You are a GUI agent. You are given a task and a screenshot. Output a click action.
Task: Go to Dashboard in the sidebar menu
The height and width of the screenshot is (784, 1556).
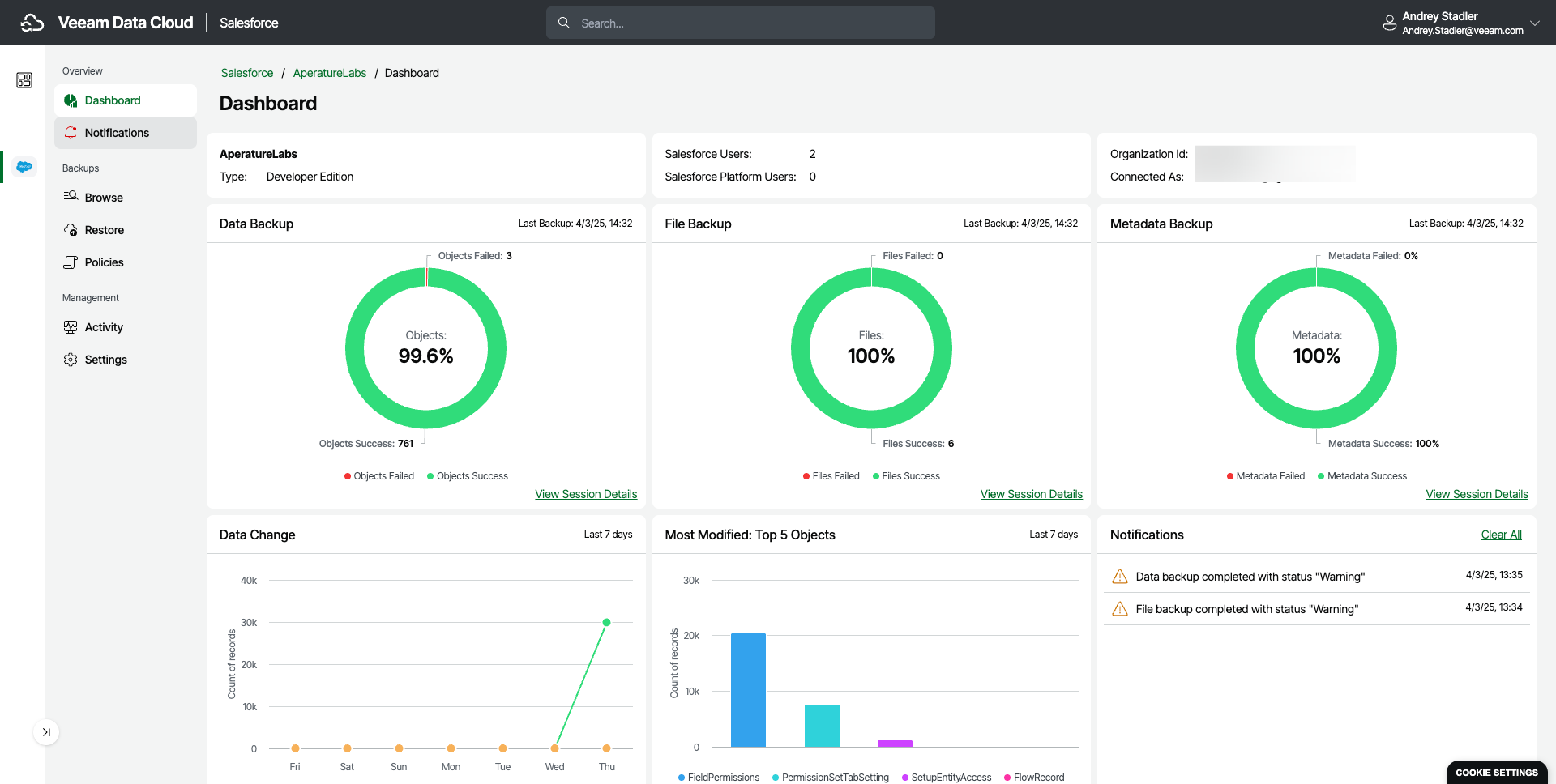click(113, 100)
